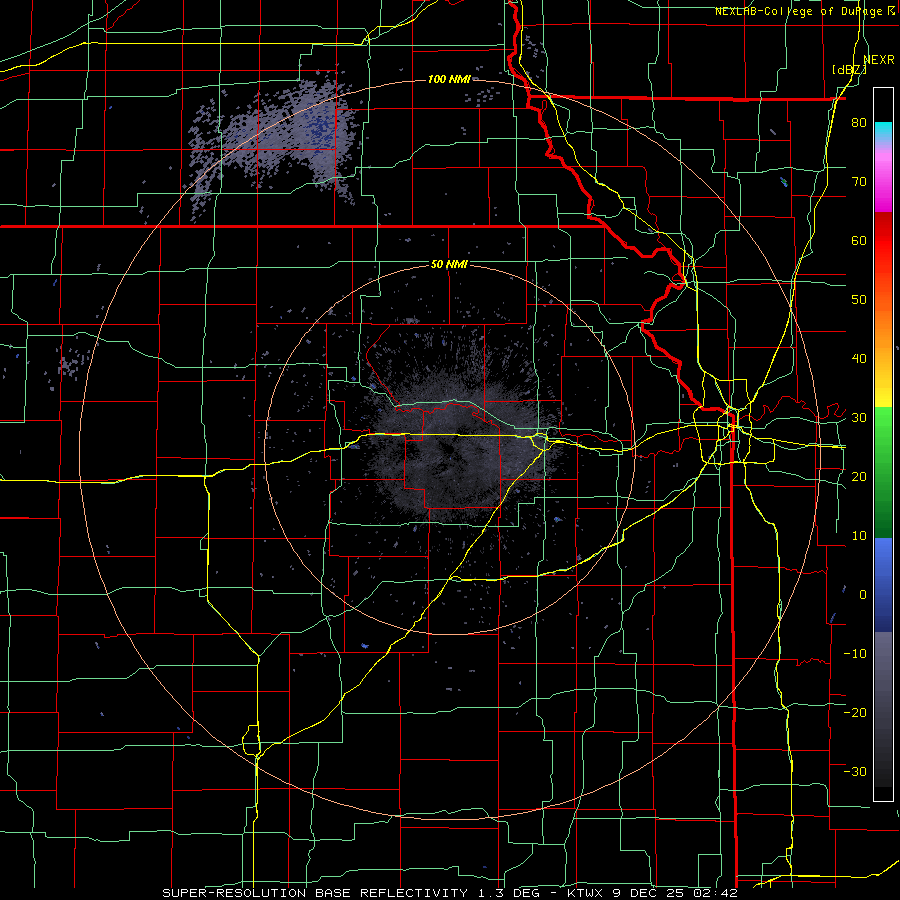Screen dimensions: 900x900
Task: Click the 70 value on the dBZ scale
Action: [859, 181]
